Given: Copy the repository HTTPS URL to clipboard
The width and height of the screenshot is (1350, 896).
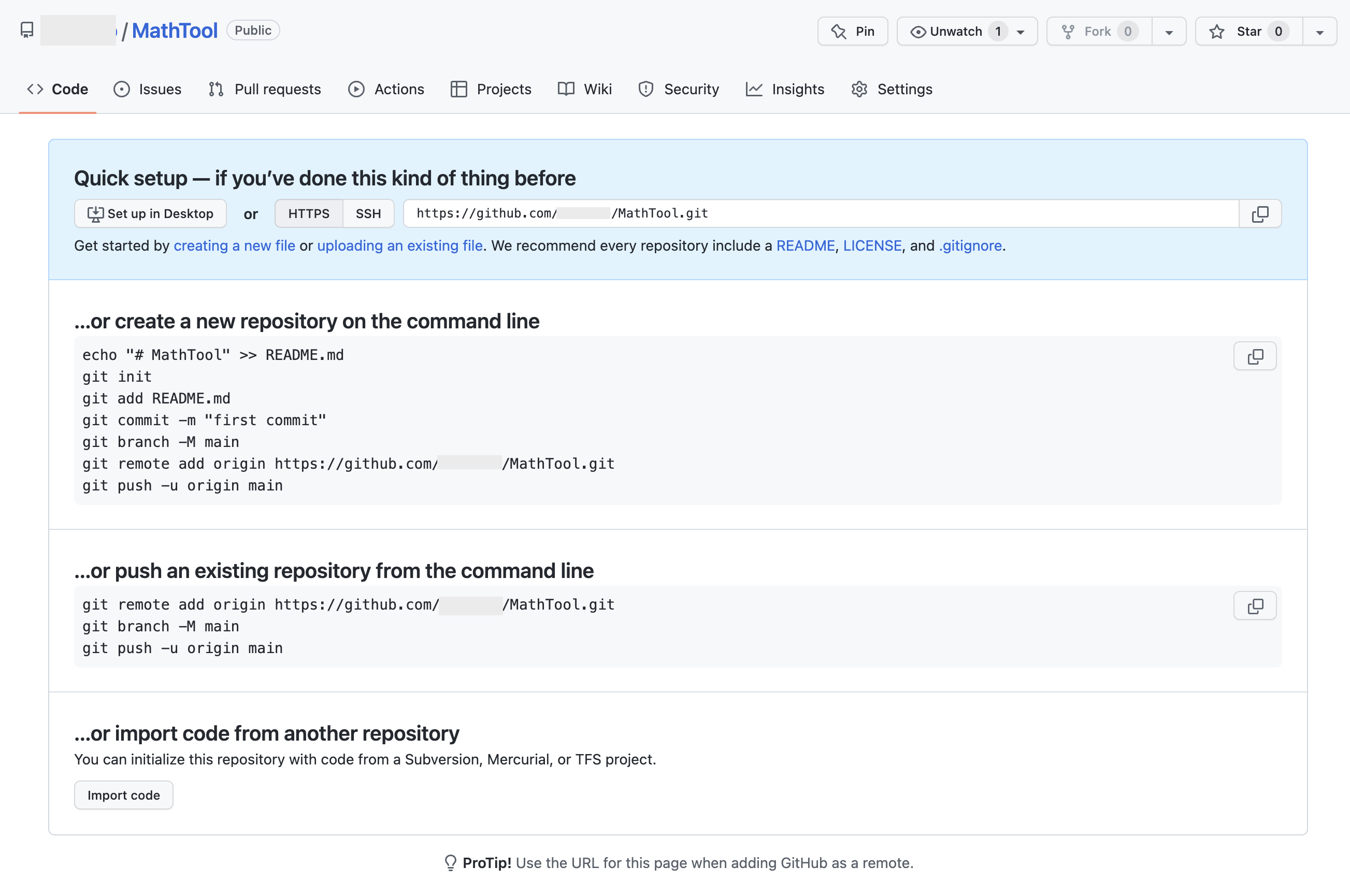Looking at the screenshot, I should [1260, 214].
